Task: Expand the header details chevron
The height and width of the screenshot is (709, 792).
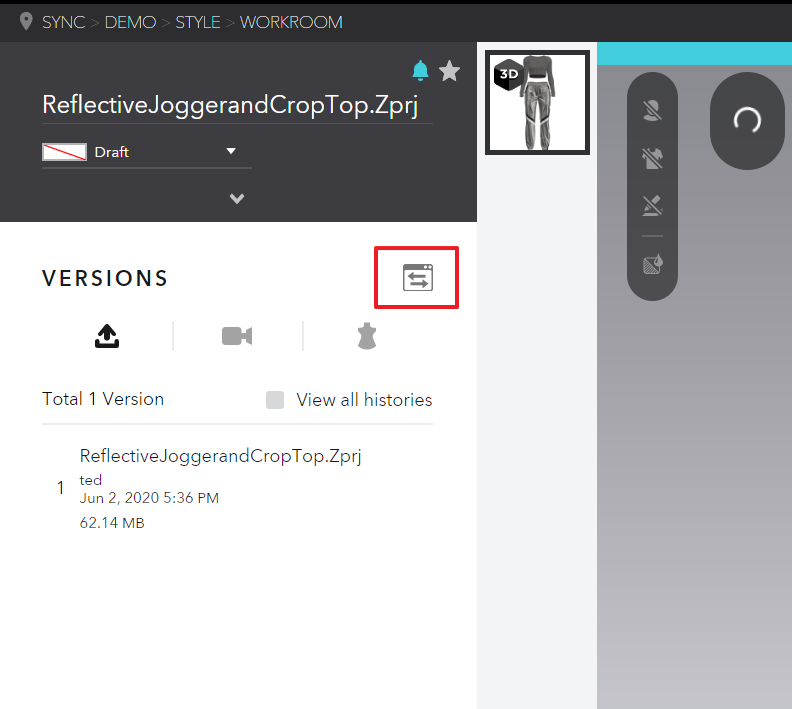Action: point(237,198)
